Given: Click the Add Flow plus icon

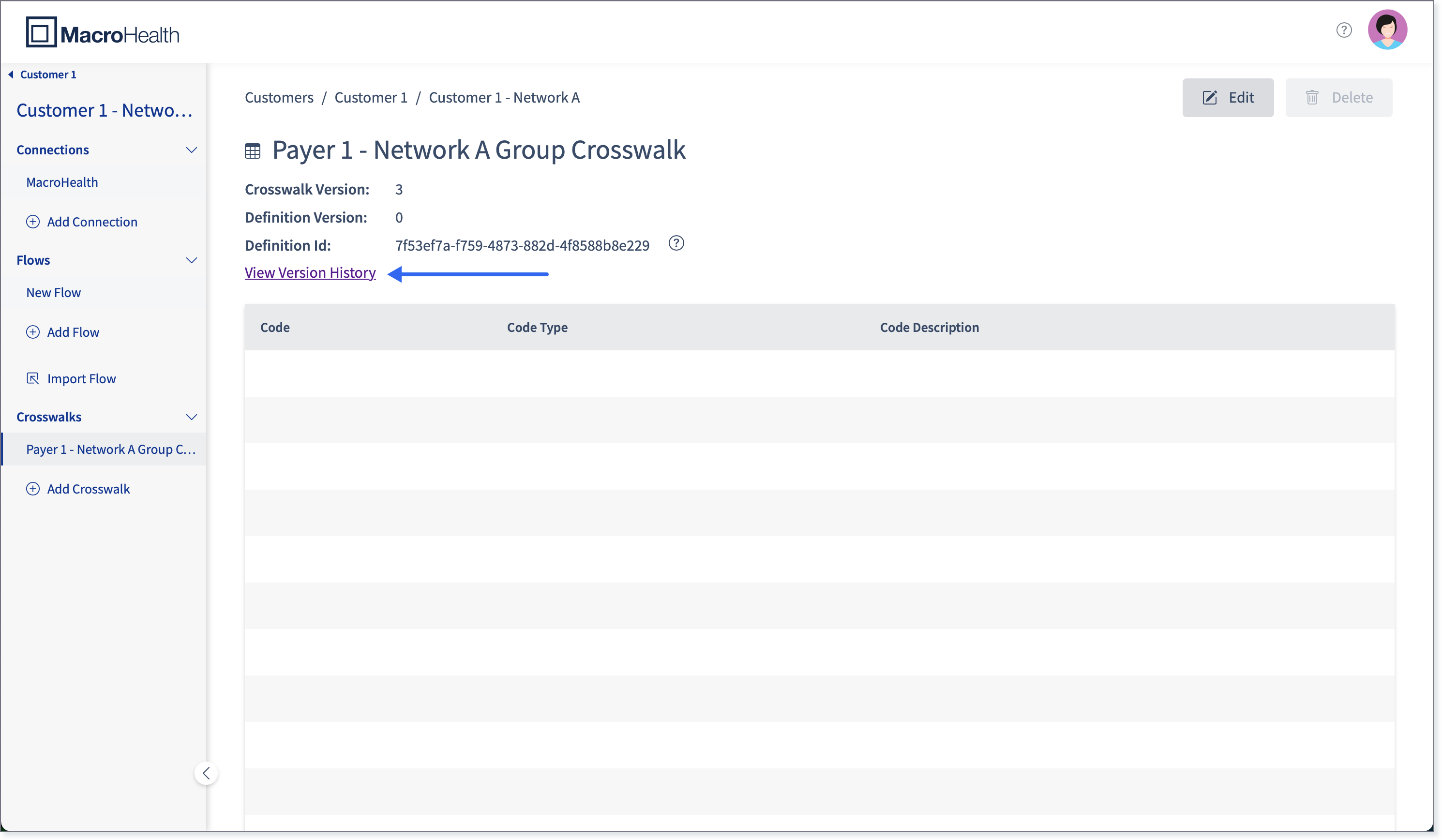Looking at the screenshot, I should pos(33,332).
